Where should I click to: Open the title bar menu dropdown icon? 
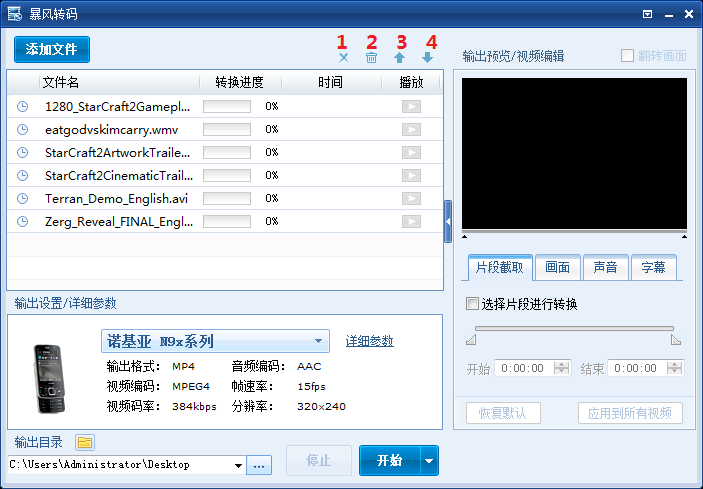coord(647,14)
